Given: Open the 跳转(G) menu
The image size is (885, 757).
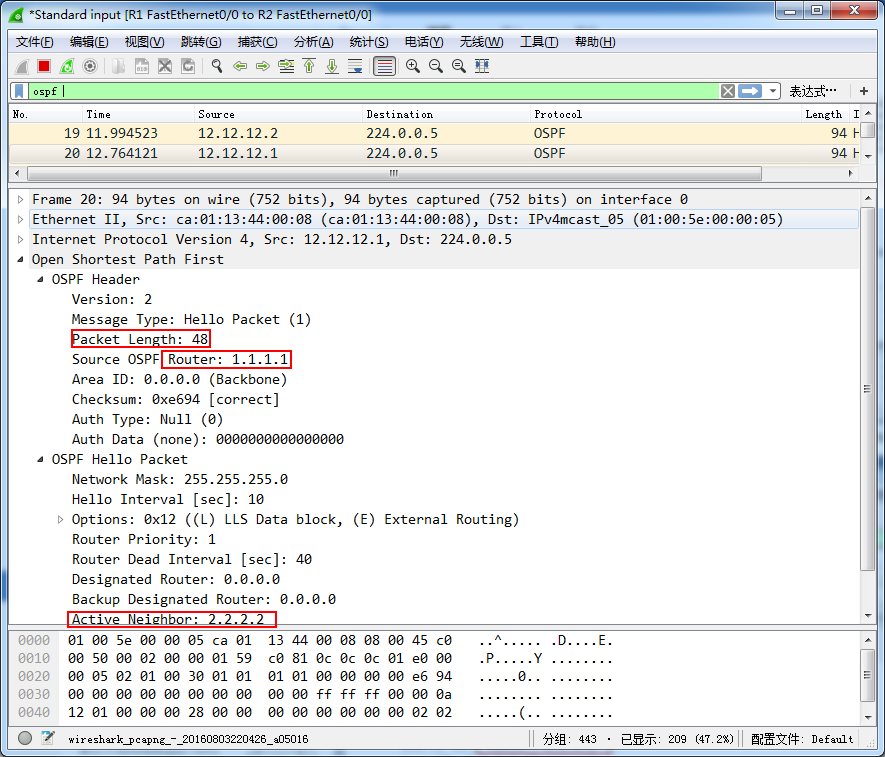Looking at the screenshot, I should coord(201,42).
